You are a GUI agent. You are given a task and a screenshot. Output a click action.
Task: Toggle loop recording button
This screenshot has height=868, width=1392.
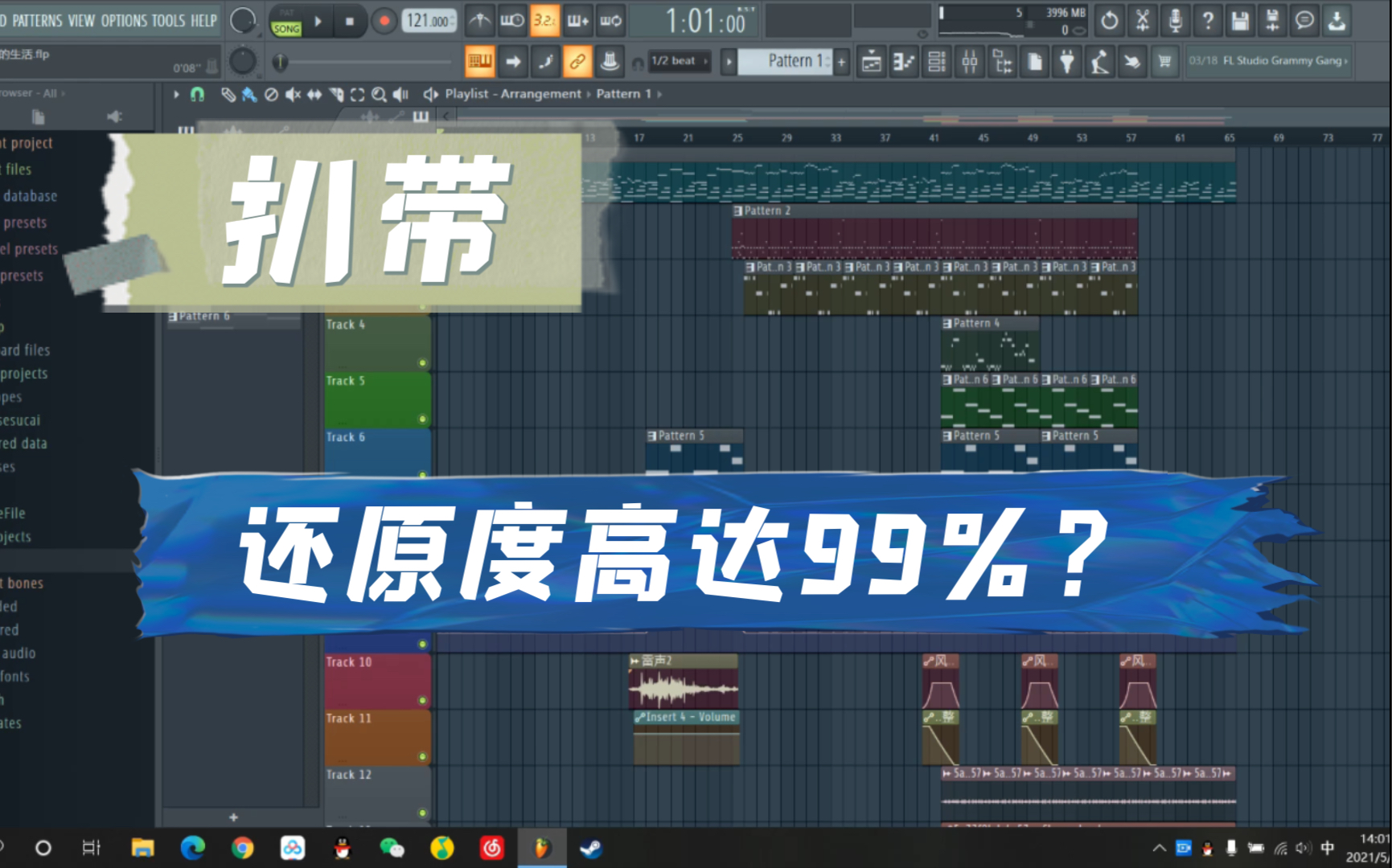pyautogui.click(x=610, y=21)
